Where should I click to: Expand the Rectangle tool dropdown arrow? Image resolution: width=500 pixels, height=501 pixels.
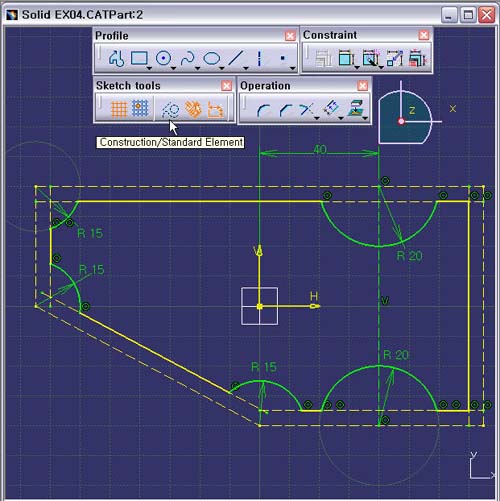149,68
